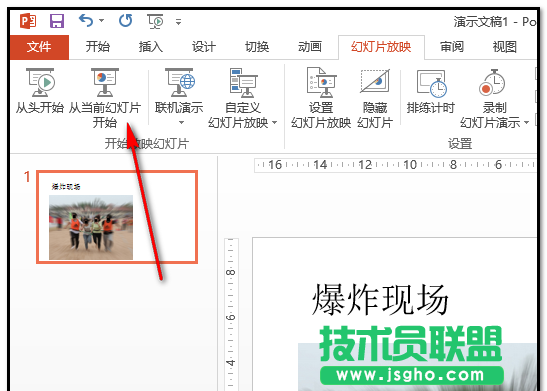Viewport: 547px width, 391px height.
Task: Select the 幻灯片放映 tab
Action: [x=381, y=47]
